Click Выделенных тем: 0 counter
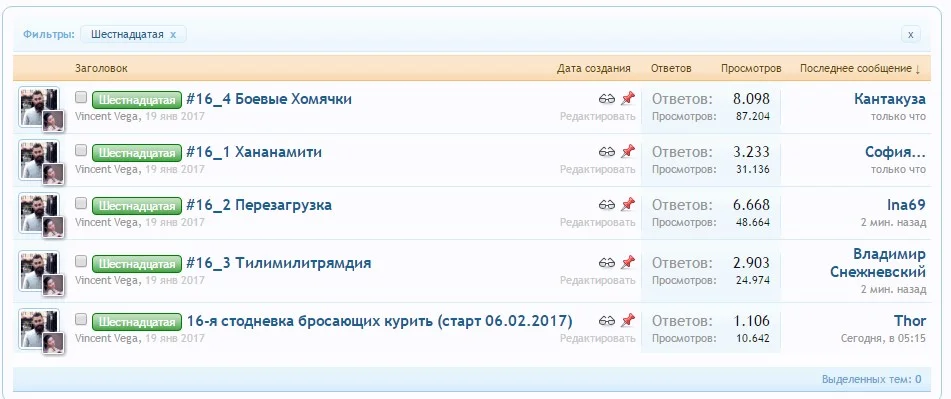 (872, 380)
